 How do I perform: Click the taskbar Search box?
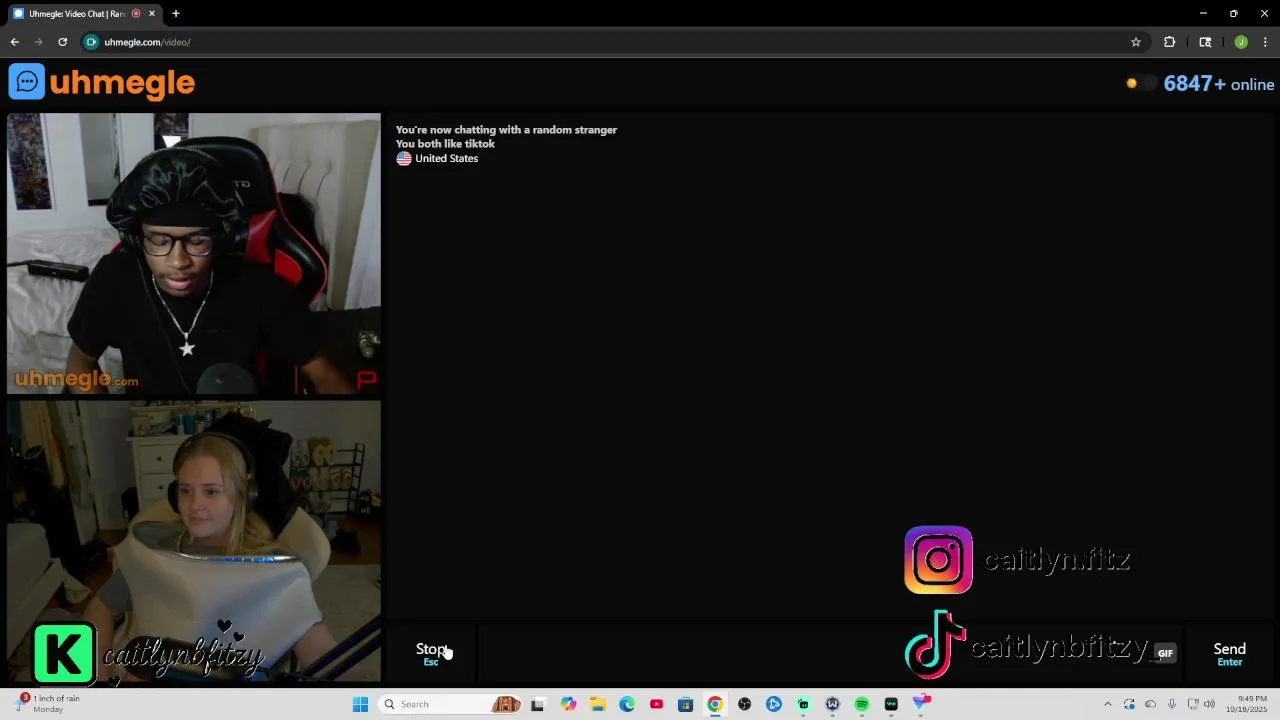(450, 704)
